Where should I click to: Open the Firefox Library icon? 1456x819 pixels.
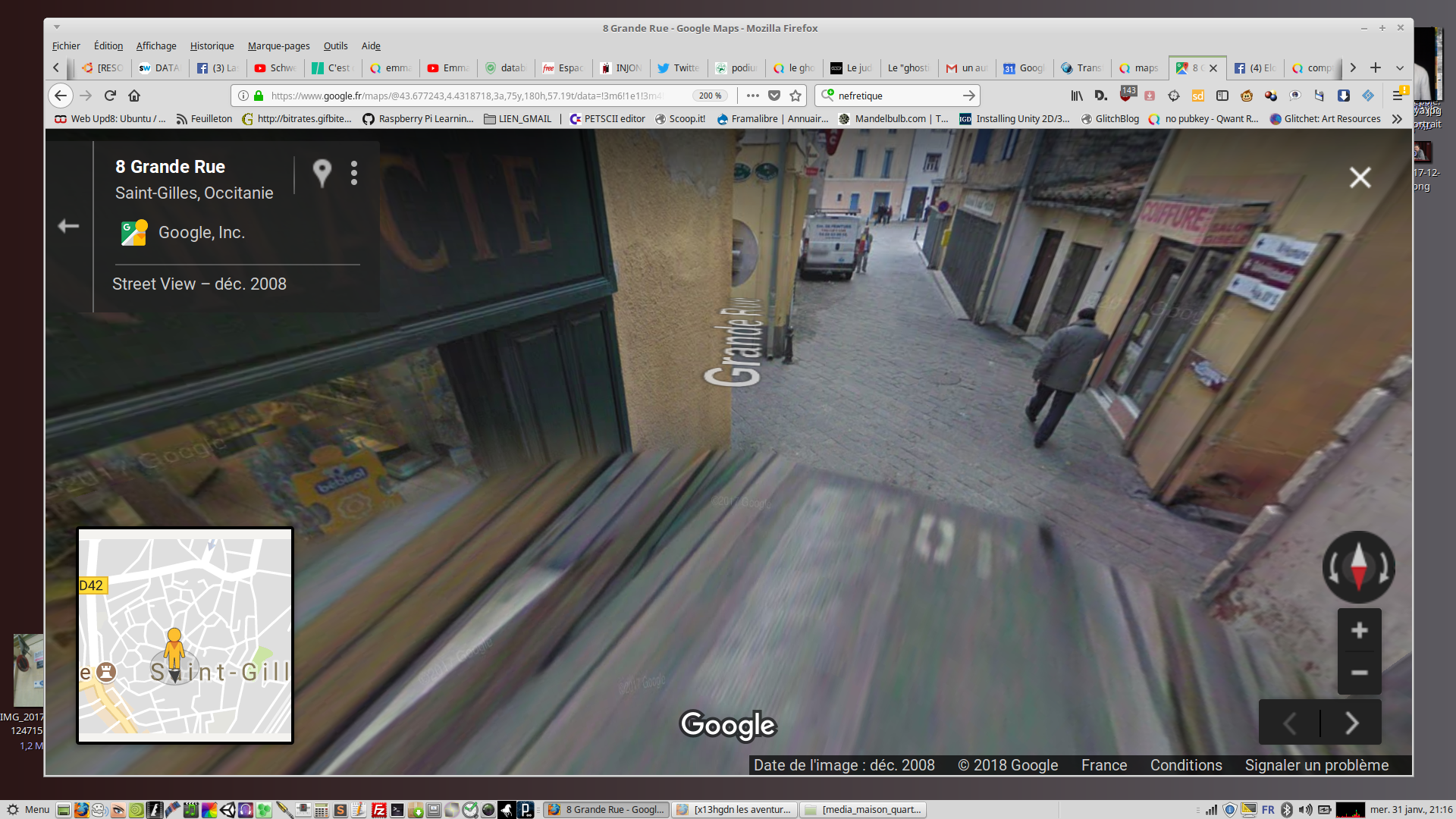[1076, 96]
